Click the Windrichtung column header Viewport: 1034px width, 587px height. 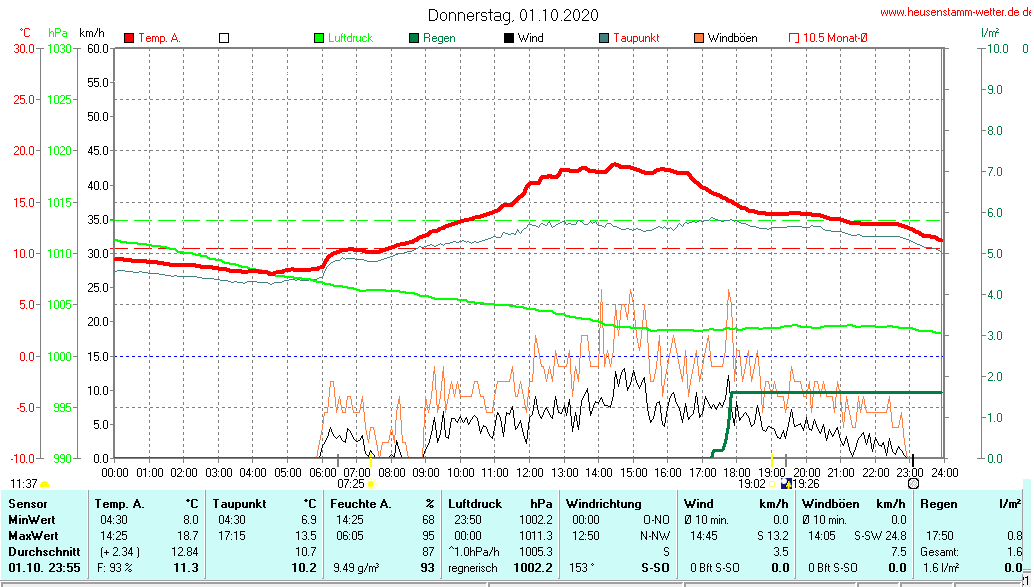pyautogui.click(x=604, y=503)
